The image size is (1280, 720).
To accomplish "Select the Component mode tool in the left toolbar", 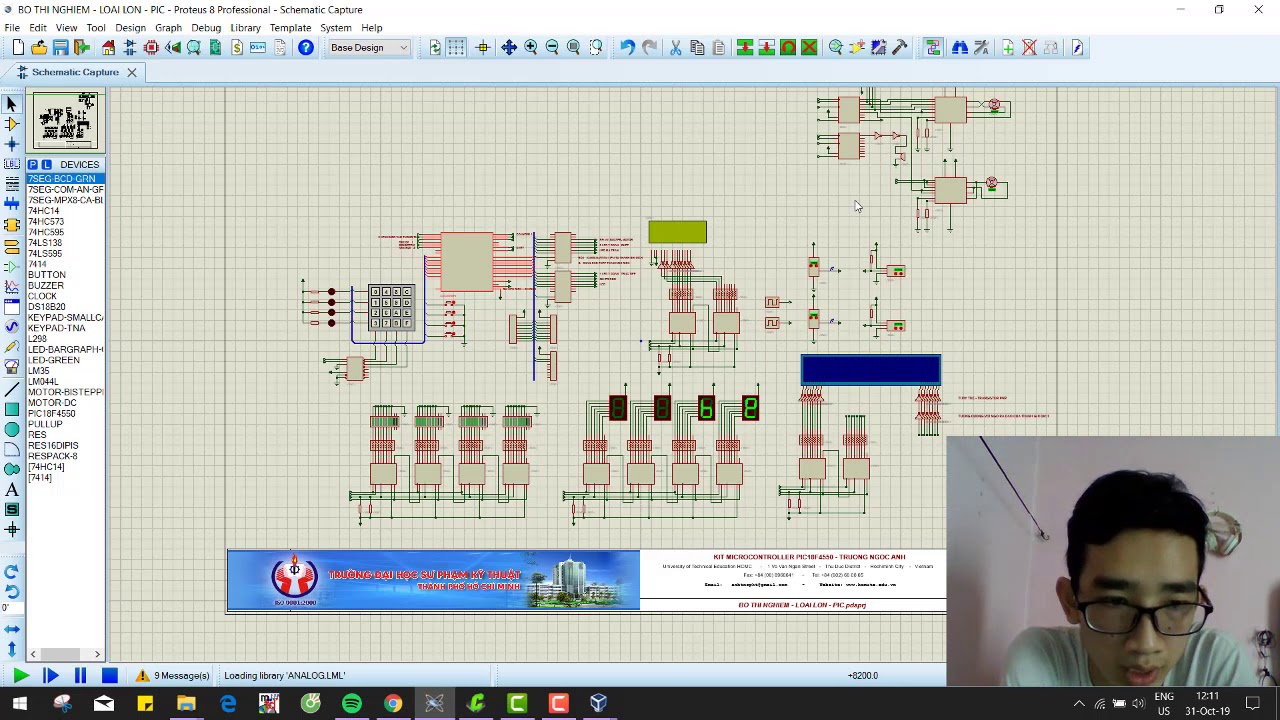I will (12, 124).
